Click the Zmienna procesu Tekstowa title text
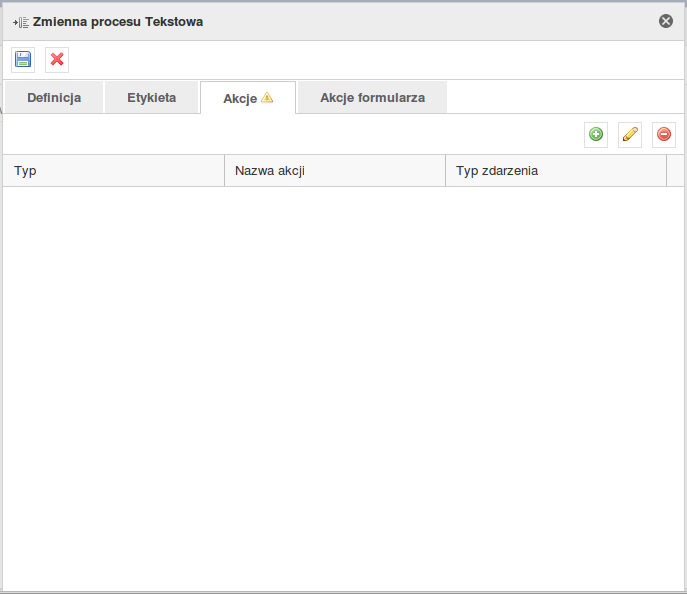 [x=118, y=21]
